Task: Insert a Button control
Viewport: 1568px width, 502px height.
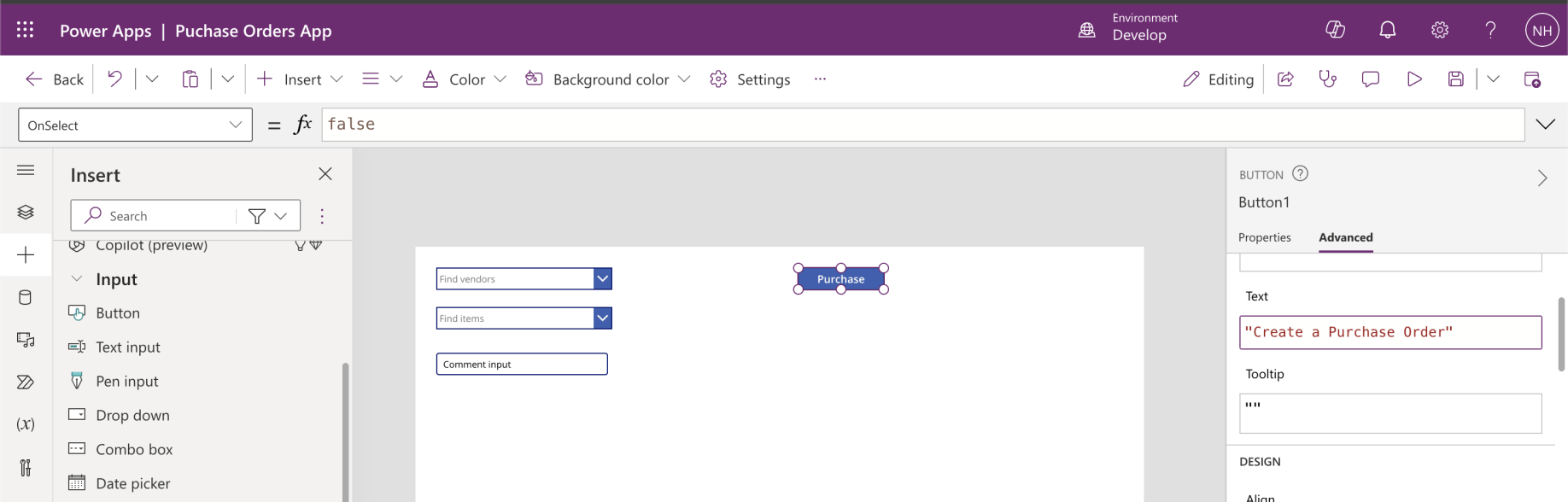Action: [x=118, y=313]
